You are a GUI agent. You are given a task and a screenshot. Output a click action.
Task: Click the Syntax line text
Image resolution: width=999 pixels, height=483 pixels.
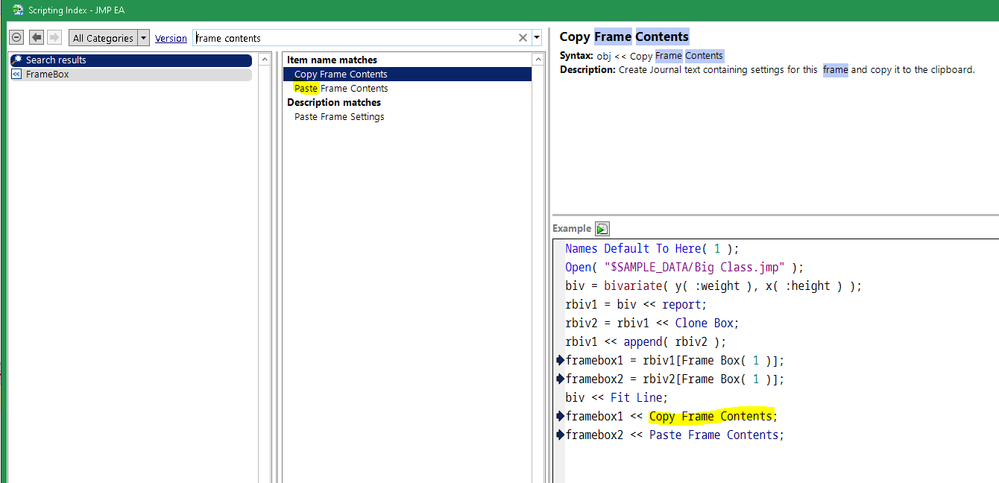(x=642, y=55)
